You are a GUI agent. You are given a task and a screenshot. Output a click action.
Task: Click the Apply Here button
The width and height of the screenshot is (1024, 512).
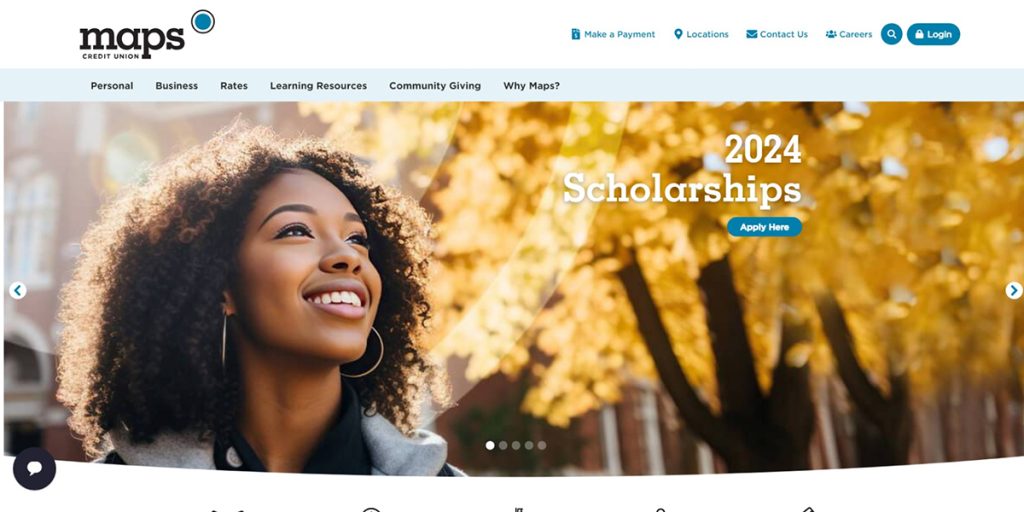click(764, 227)
